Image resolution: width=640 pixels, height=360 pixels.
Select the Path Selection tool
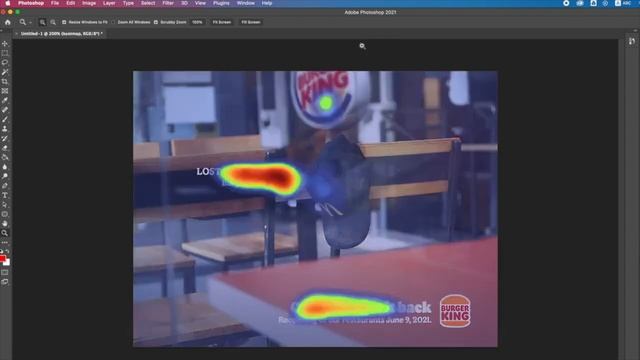coord(5,204)
